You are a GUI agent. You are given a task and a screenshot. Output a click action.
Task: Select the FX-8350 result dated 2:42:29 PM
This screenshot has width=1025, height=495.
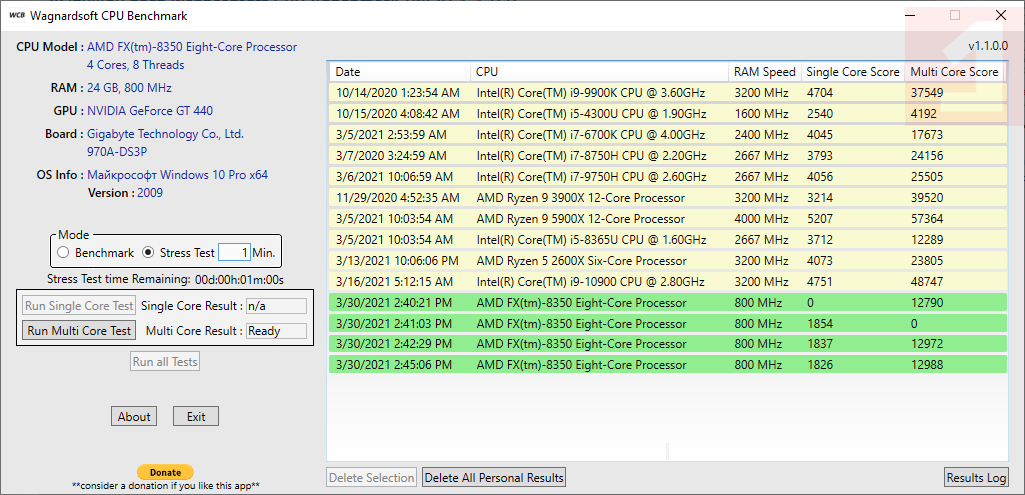point(667,344)
